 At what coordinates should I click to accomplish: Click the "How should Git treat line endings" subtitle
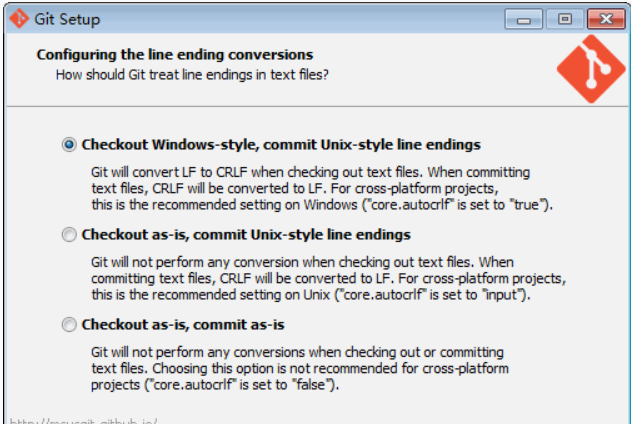click(x=192, y=73)
